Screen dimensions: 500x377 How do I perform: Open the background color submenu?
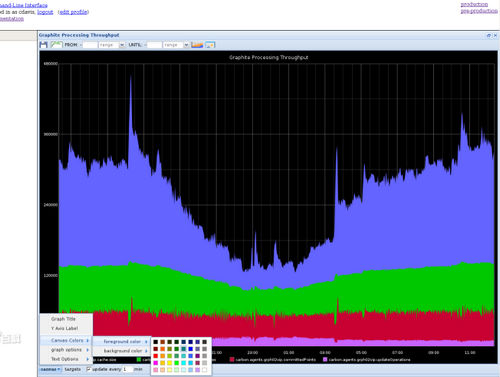pos(122,351)
